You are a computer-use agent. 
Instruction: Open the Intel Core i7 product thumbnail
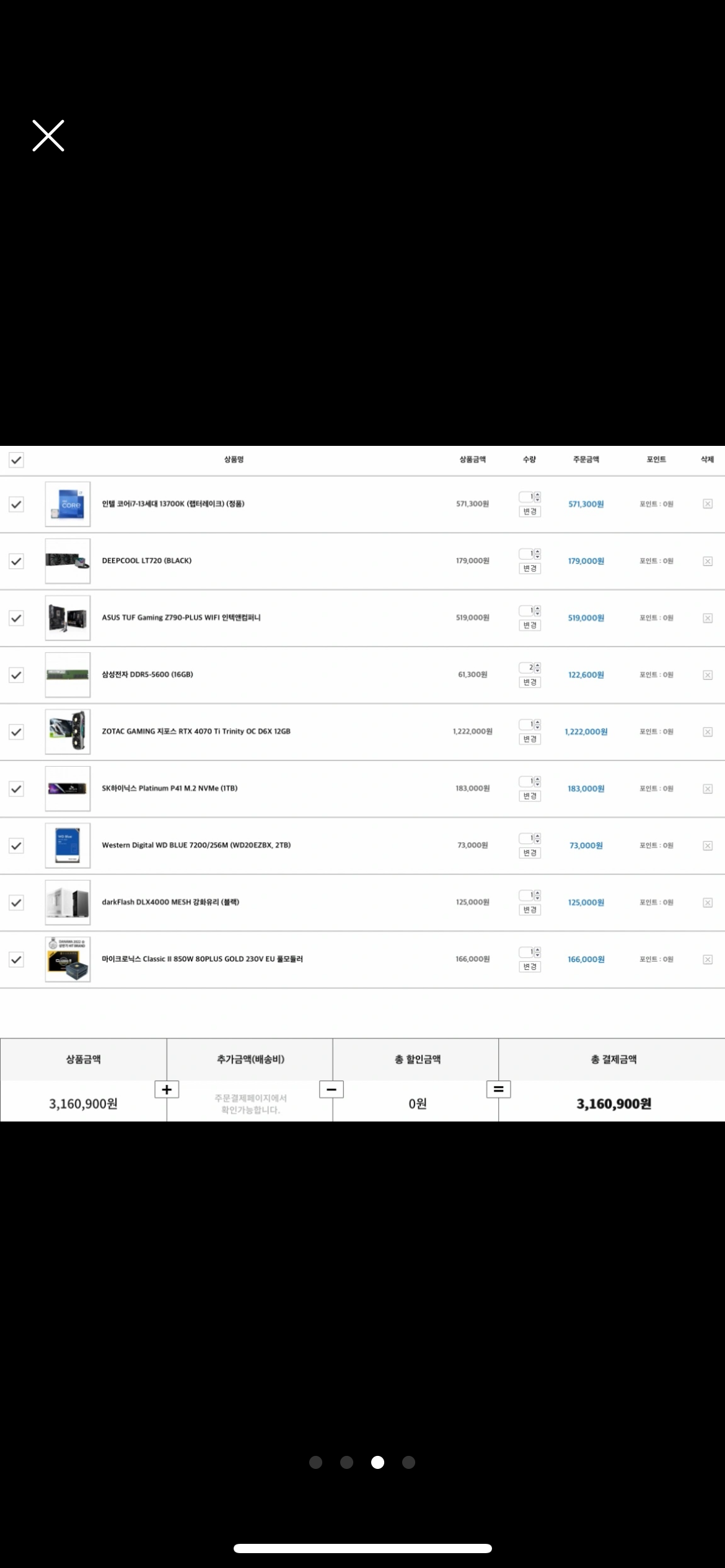[x=68, y=504]
